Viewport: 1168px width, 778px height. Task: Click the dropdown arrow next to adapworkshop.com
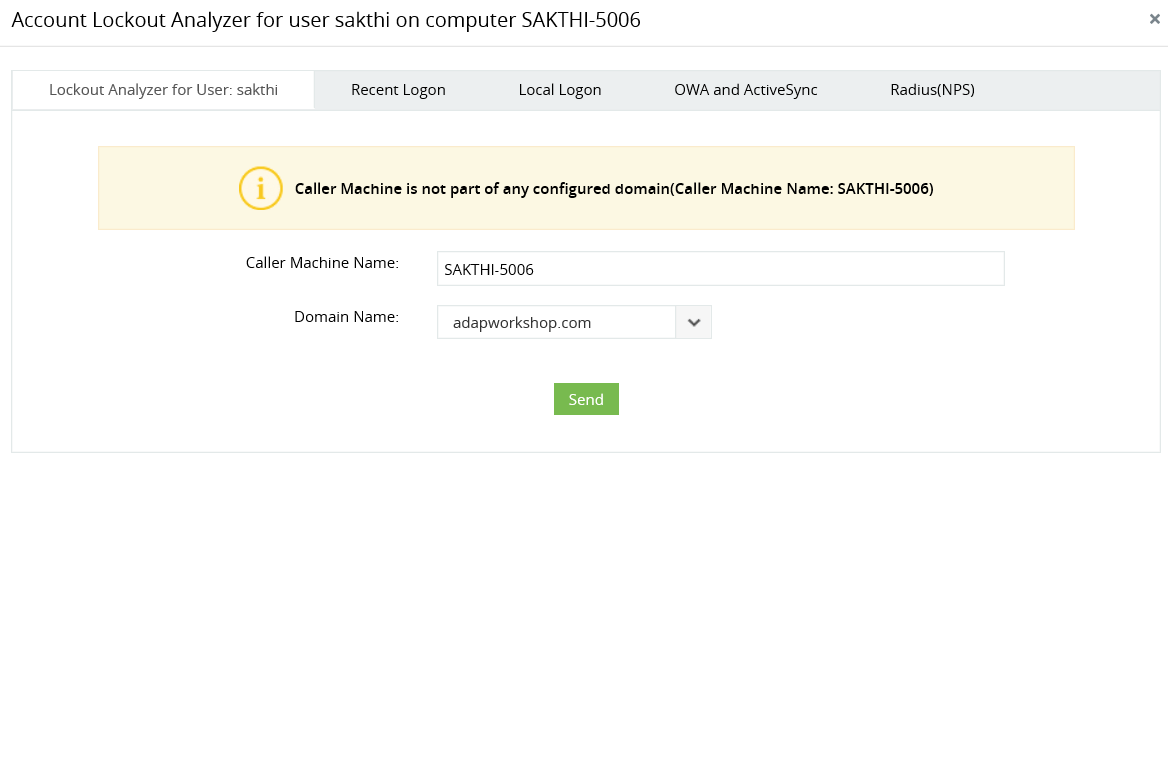[693, 322]
